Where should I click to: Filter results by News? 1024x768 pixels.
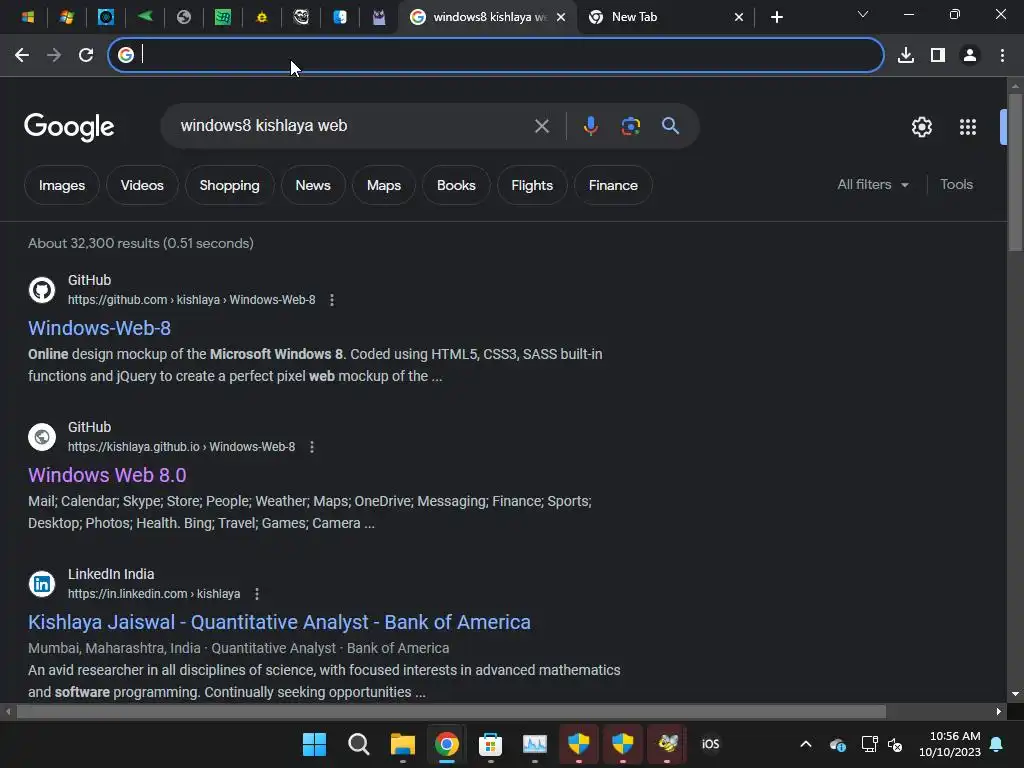point(313,185)
